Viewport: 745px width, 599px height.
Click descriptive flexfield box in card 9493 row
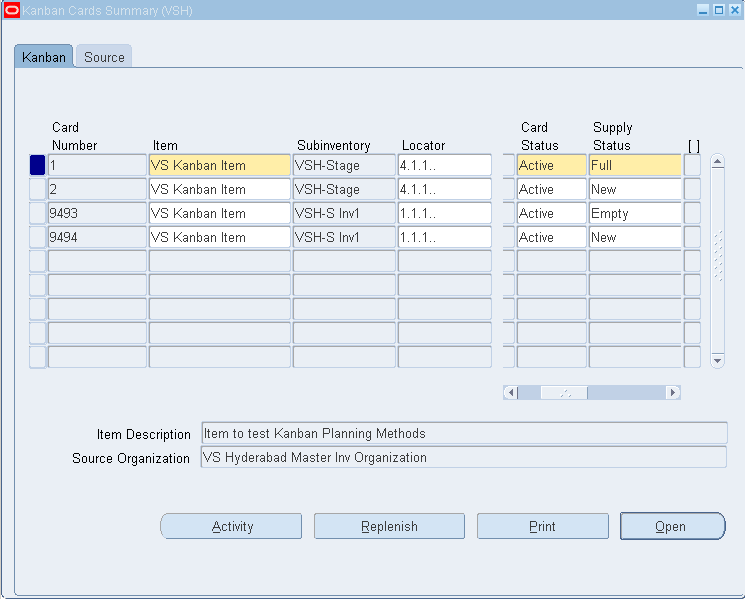692,213
